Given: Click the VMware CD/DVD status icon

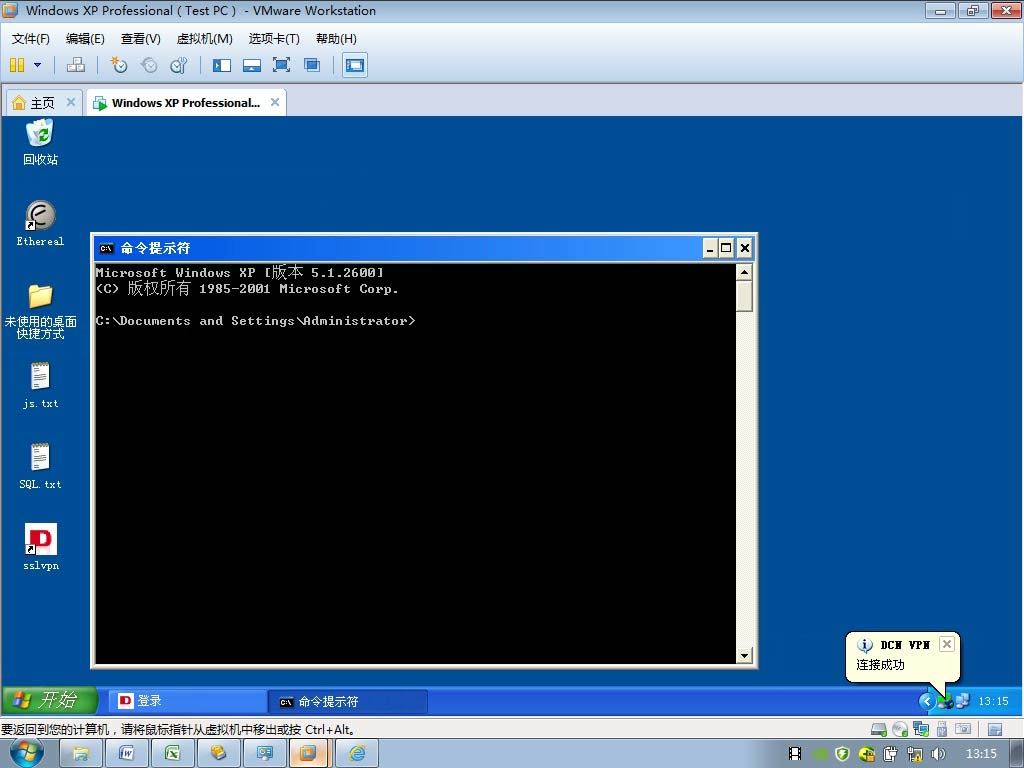Looking at the screenshot, I should (x=900, y=729).
